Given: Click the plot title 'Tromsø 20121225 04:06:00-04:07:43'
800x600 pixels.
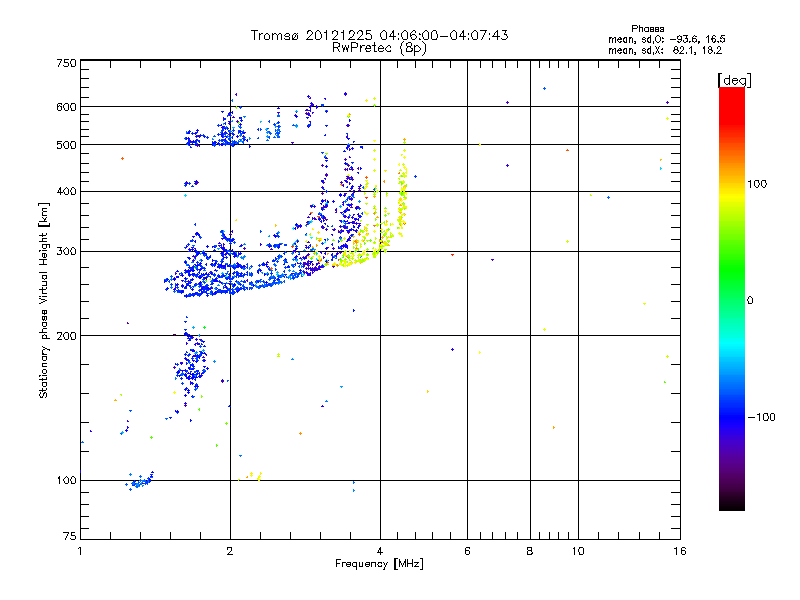Looking at the screenshot, I should (379, 35).
